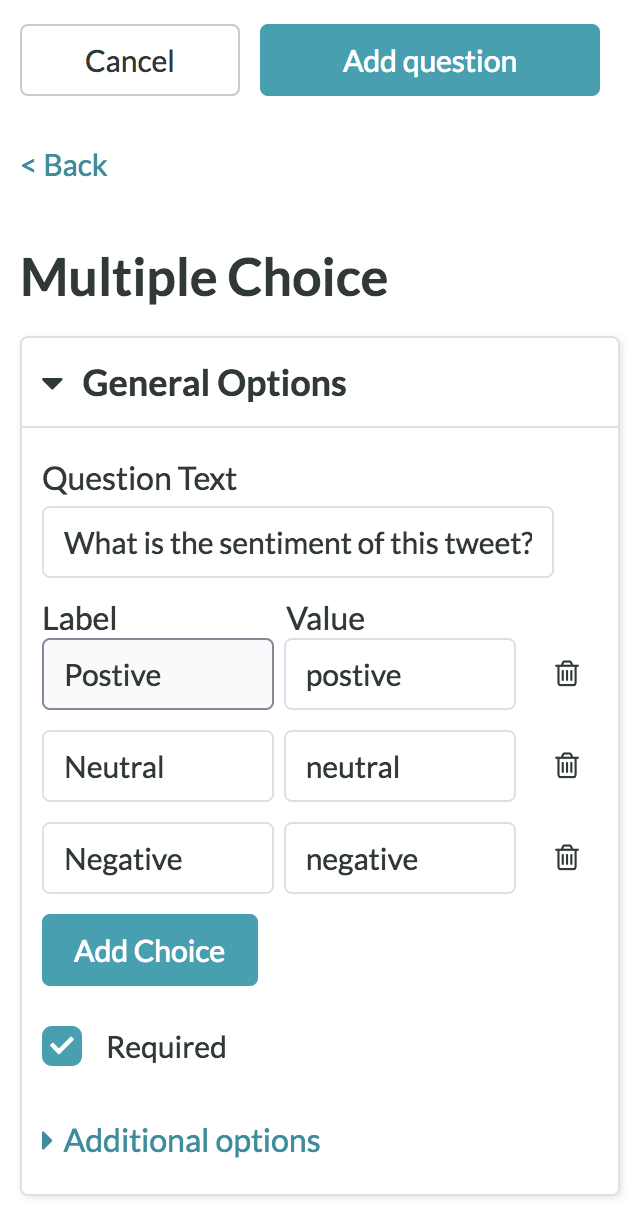Edit the negative value field
This screenshot has width=640, height=1216.
tap(400, 859)
